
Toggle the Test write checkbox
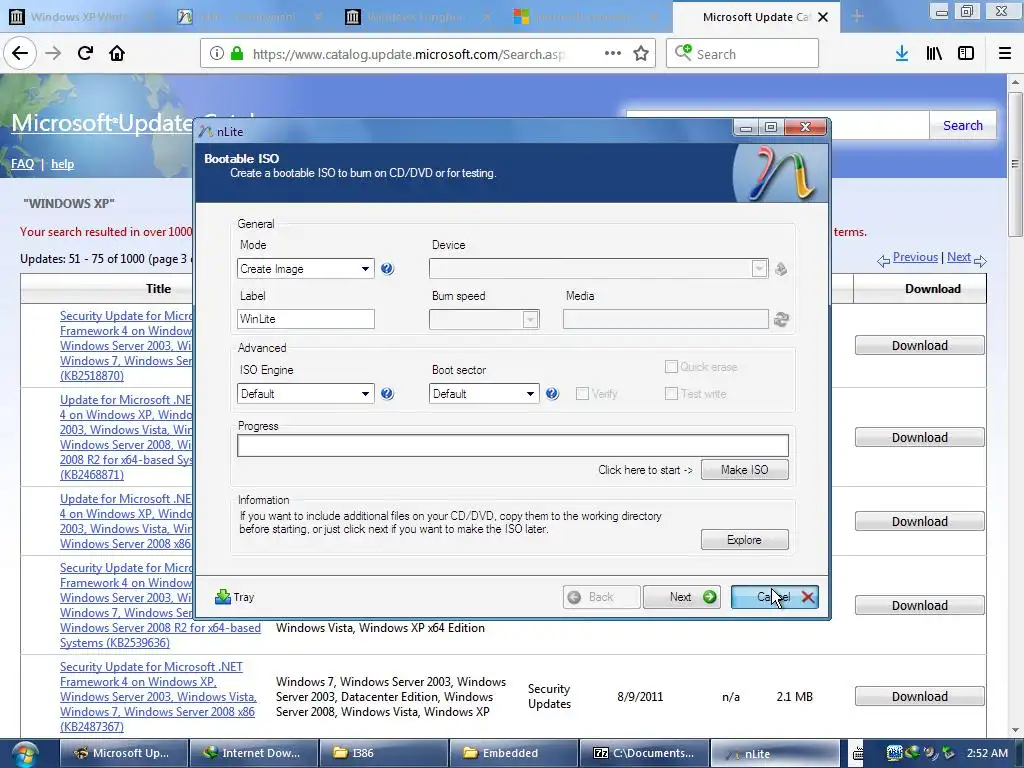671,394
